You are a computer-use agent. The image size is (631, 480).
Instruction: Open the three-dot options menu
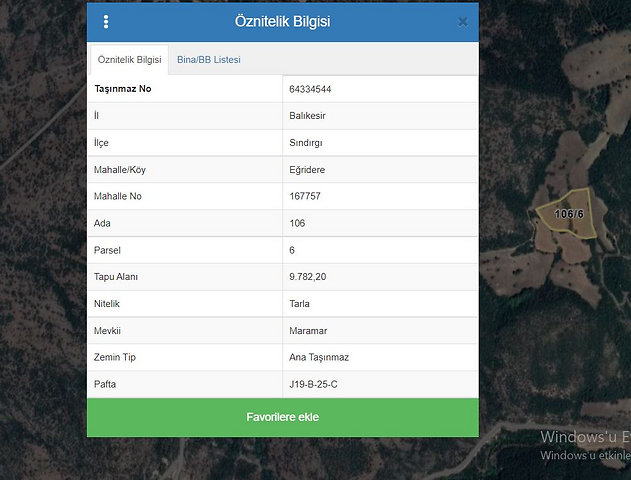tap(106, 22)
